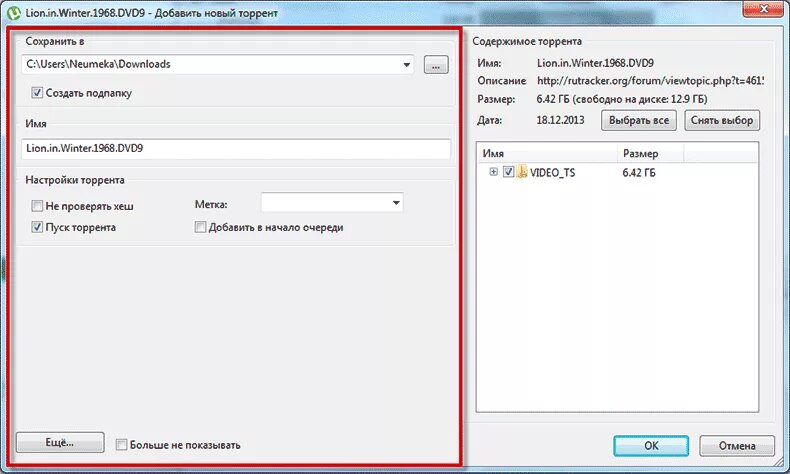Image resolution: width=790 pixels, height=474 pixels.
Task: Open the "Метка" label dropdown
Action: (x=396, y=202)
